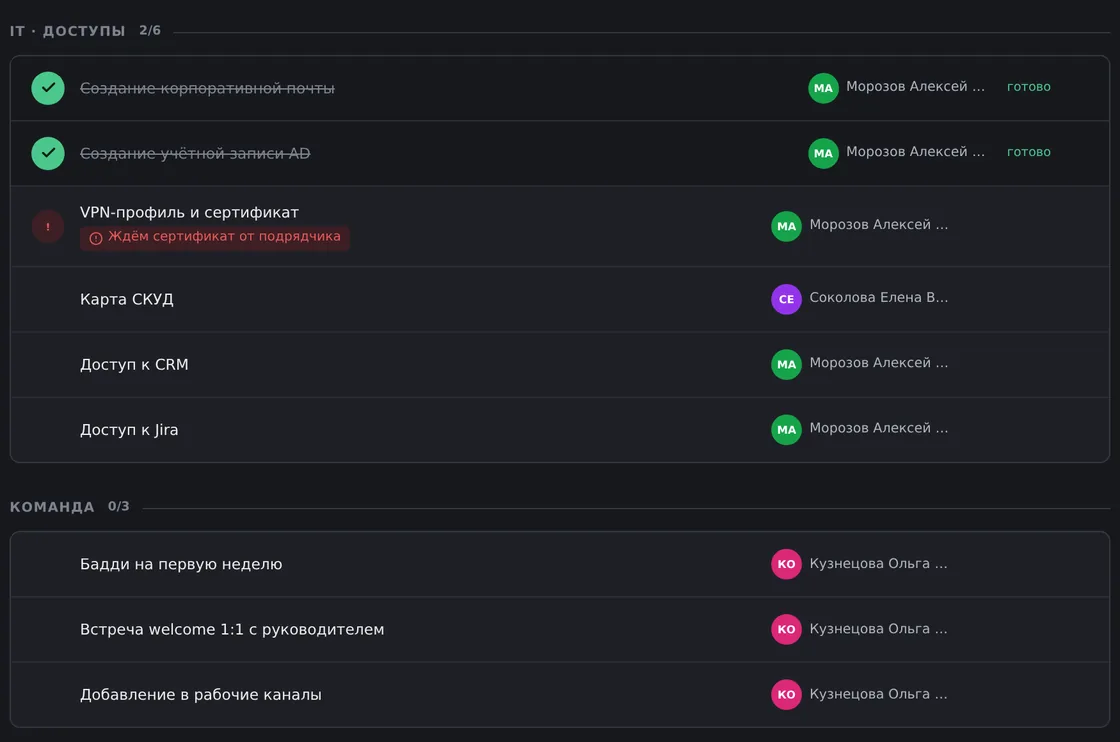Click assignee name Кузнецова Ольга on Бадди row
1120x742 pixels.
879,563
